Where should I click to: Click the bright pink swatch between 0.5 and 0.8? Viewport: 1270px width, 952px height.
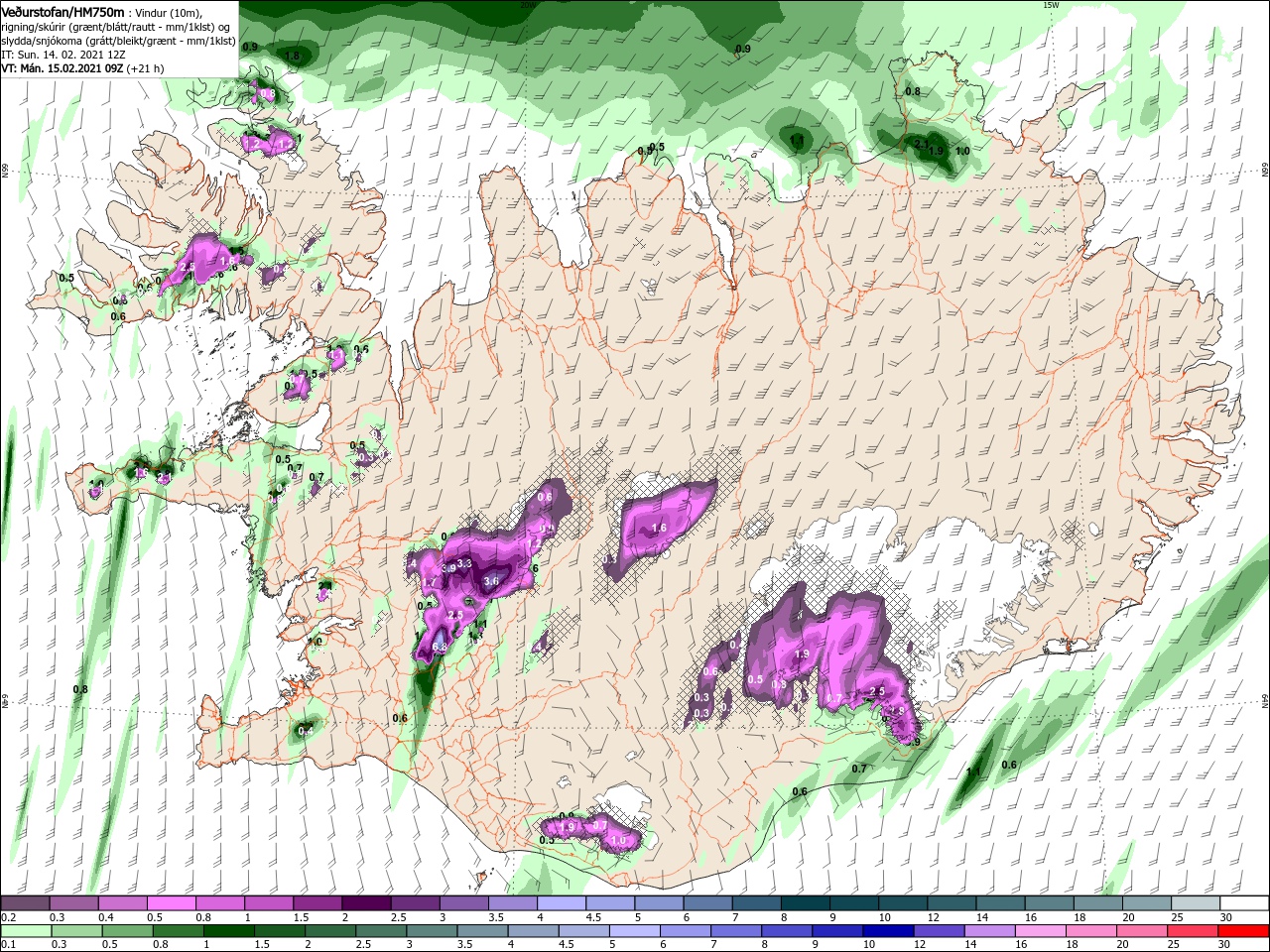pos(171,903)
